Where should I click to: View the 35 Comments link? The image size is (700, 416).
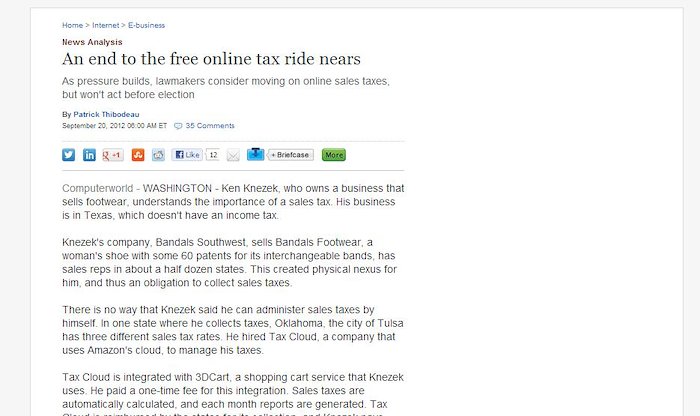[x=210, y=126]
